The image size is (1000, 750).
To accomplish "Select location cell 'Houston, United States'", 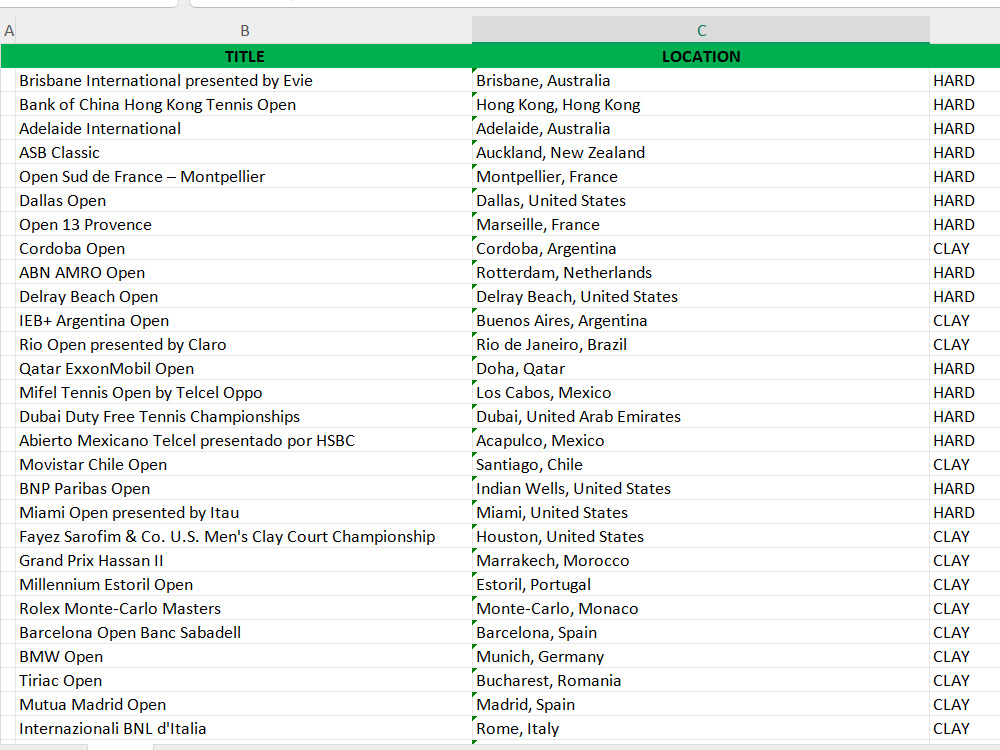I will 701,536.
